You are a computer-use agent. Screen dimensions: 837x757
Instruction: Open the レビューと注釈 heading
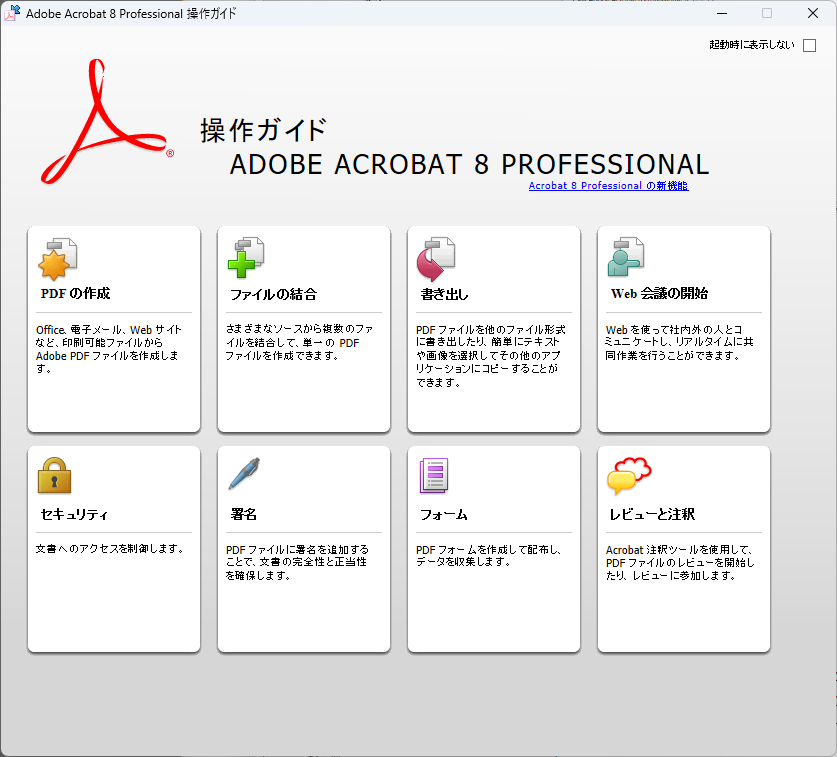click(x=652, y=514)
